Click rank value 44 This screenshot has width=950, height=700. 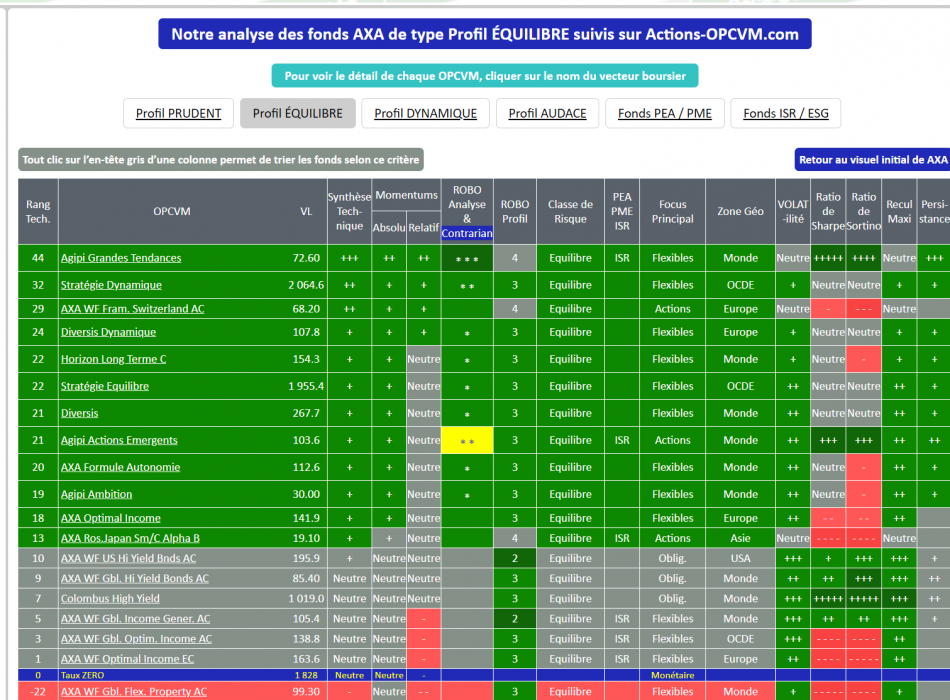pyautogui.click(x=38, y=258)
